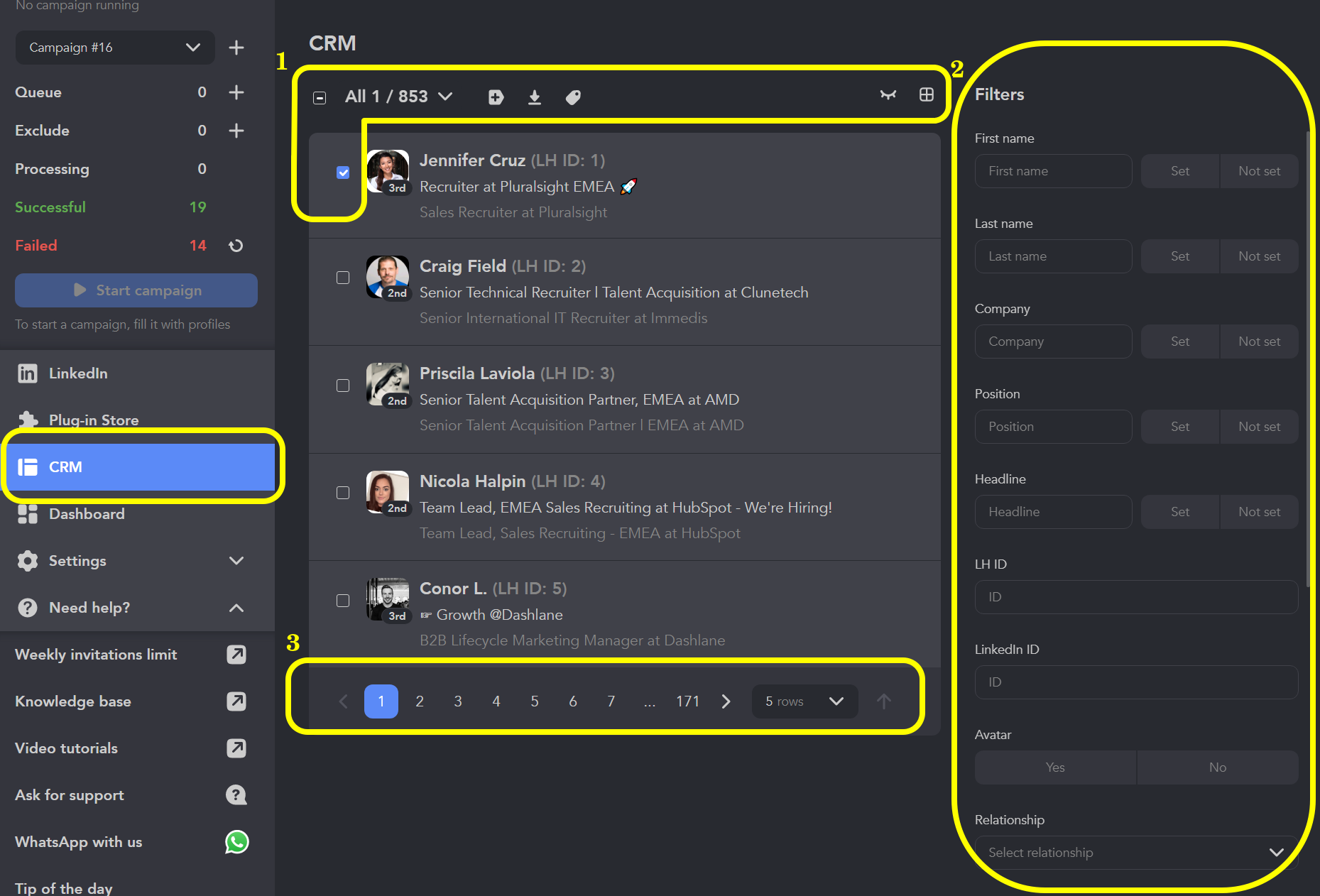
Task: Click Nicola Halpin's avatar
Action: tap(388, 492)
